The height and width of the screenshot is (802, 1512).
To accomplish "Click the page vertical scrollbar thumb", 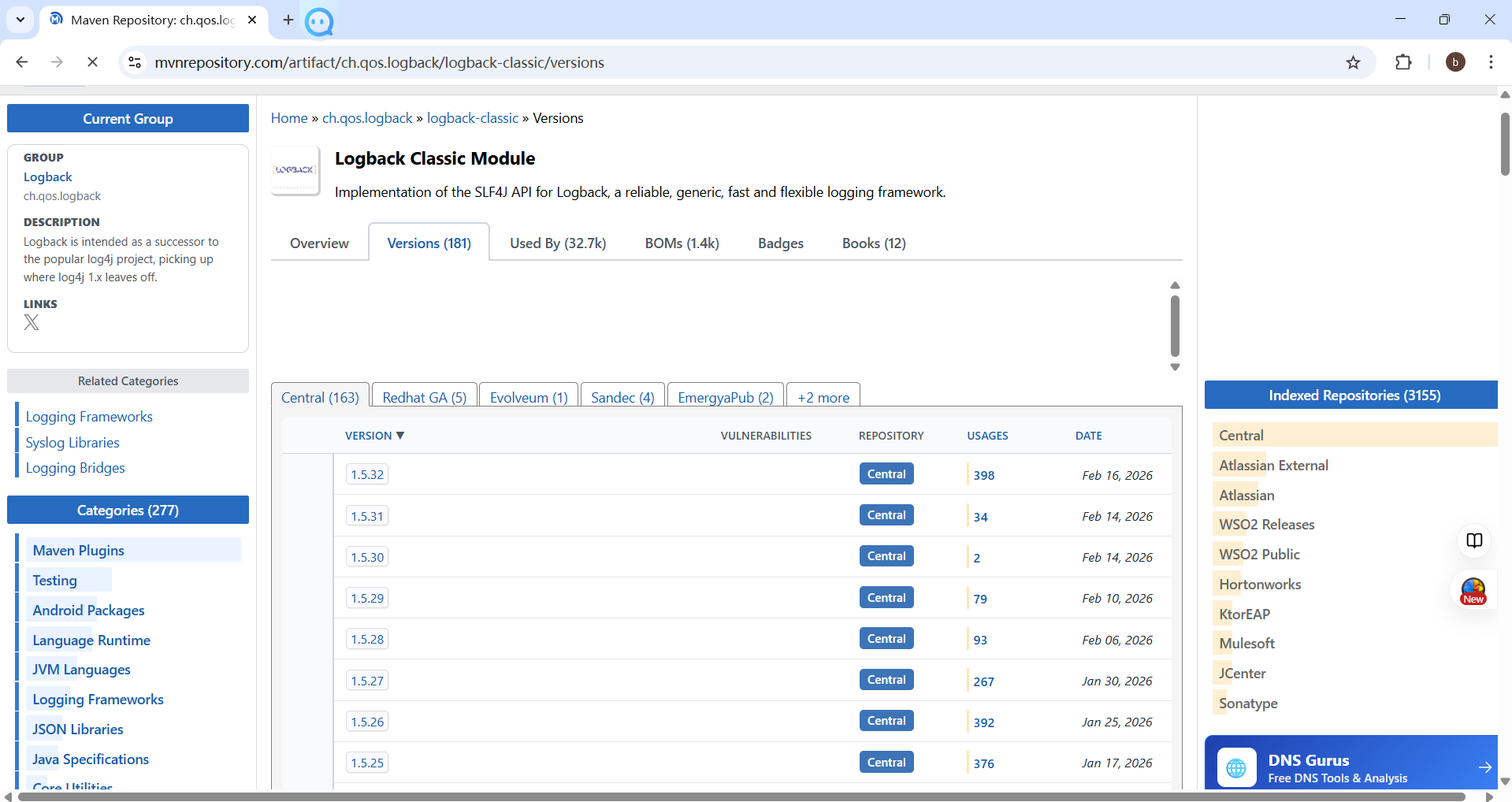I will (x=1505, y=143).
